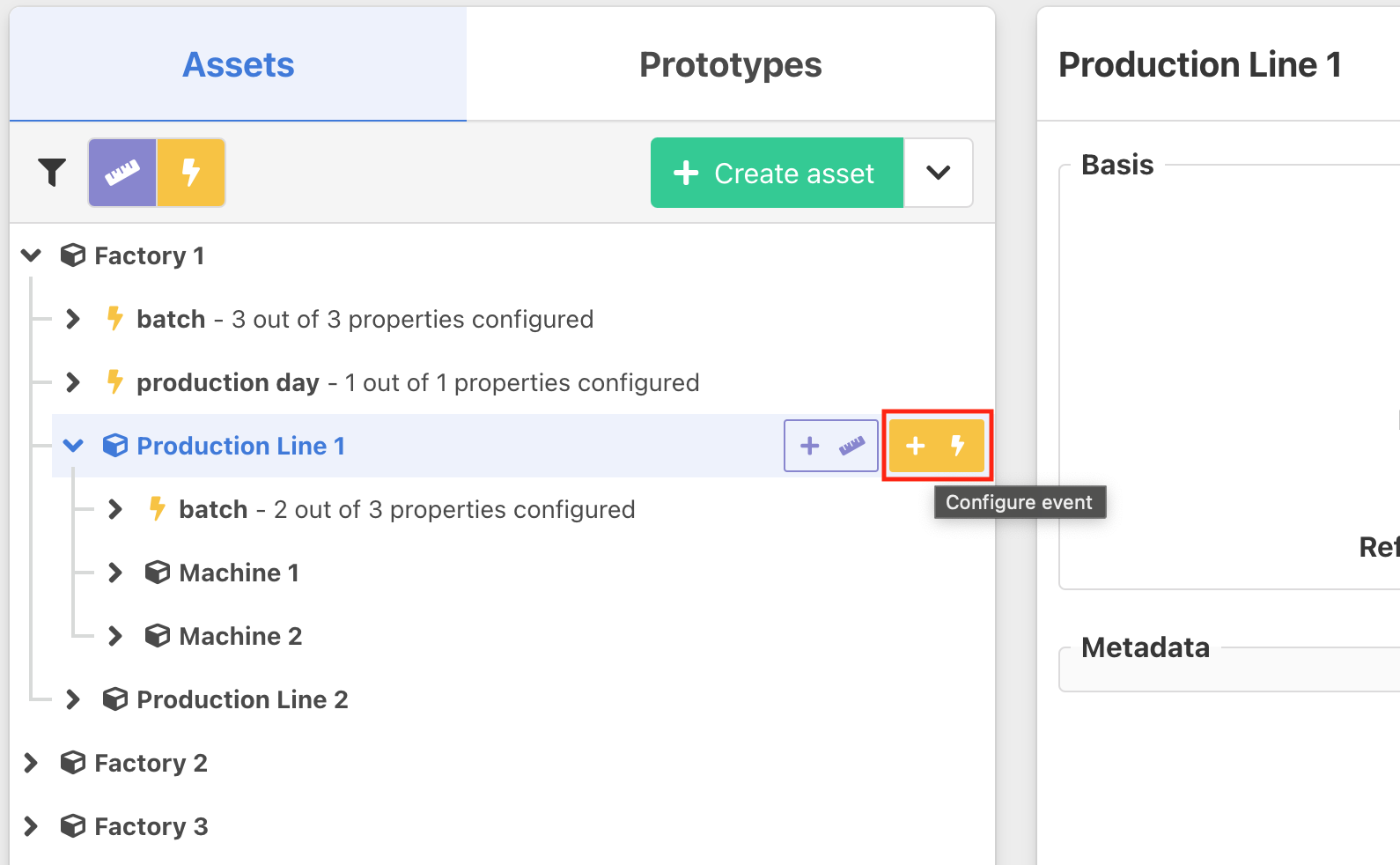Click the Factory 2 cube icon
This screenshot has height=865, width=1400.
tap(73, 763)
